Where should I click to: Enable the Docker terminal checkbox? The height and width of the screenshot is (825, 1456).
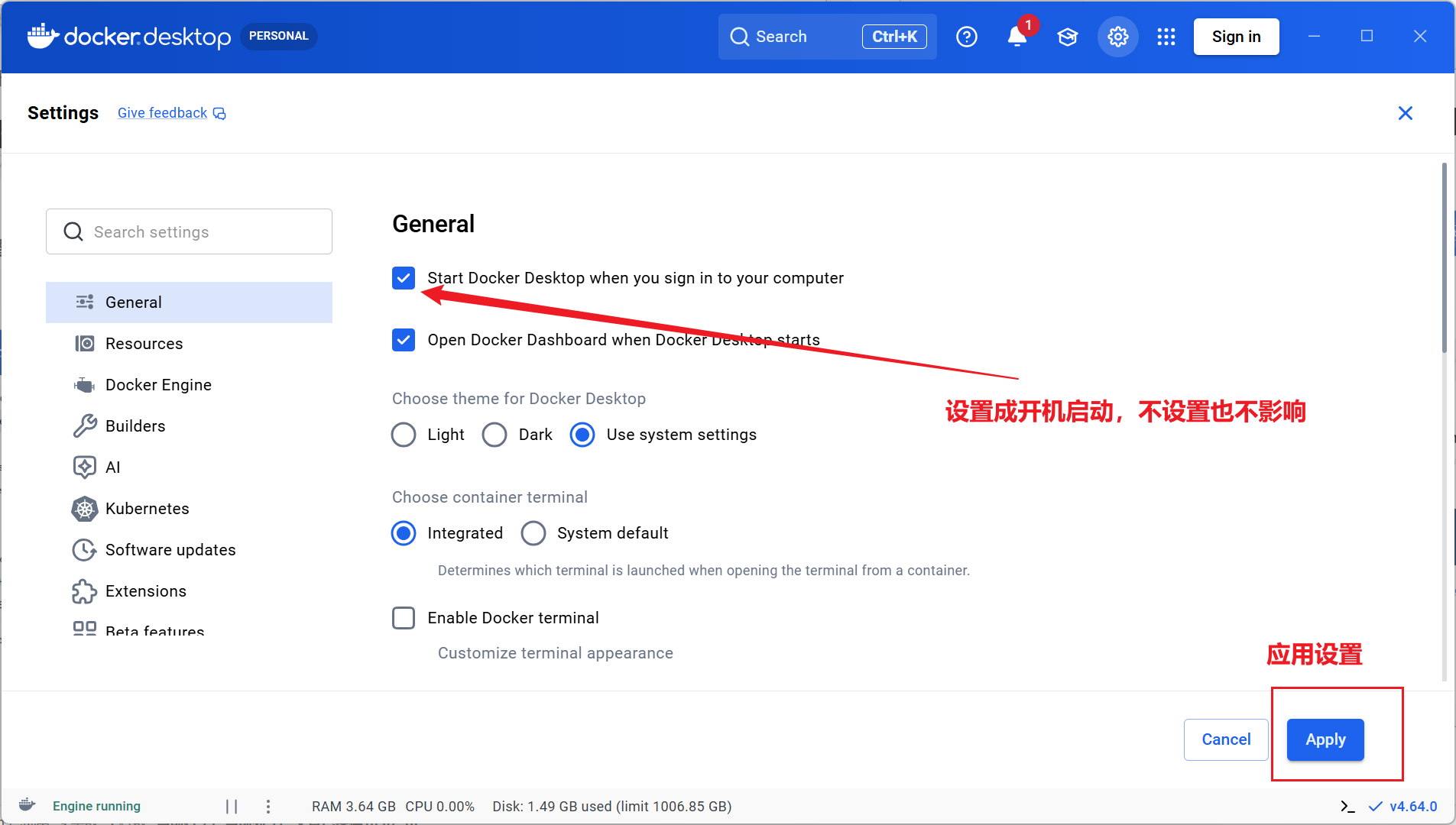pos(404,617)
